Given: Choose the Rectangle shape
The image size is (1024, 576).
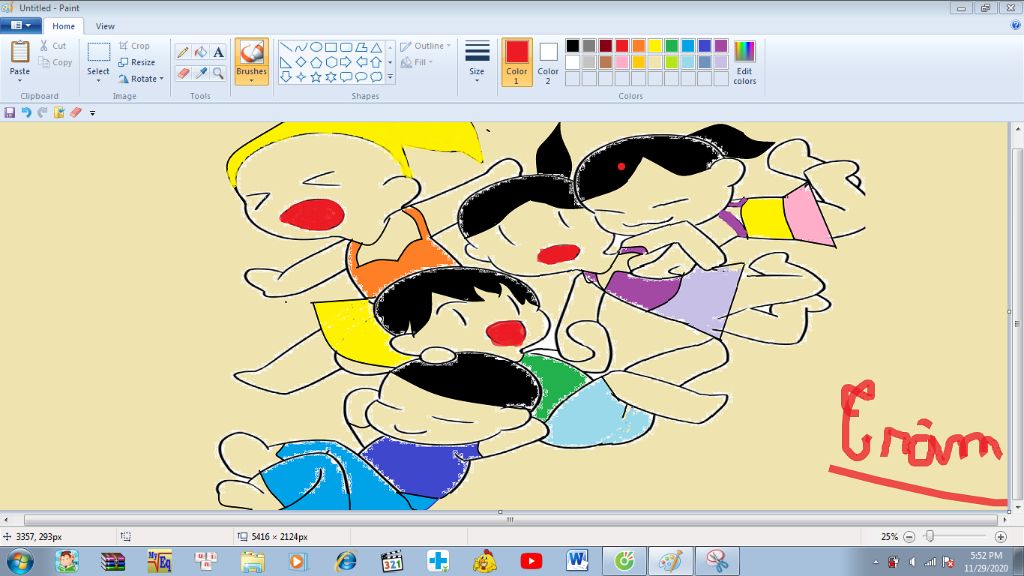Looking at the screenshot, I should pos(330,47).
